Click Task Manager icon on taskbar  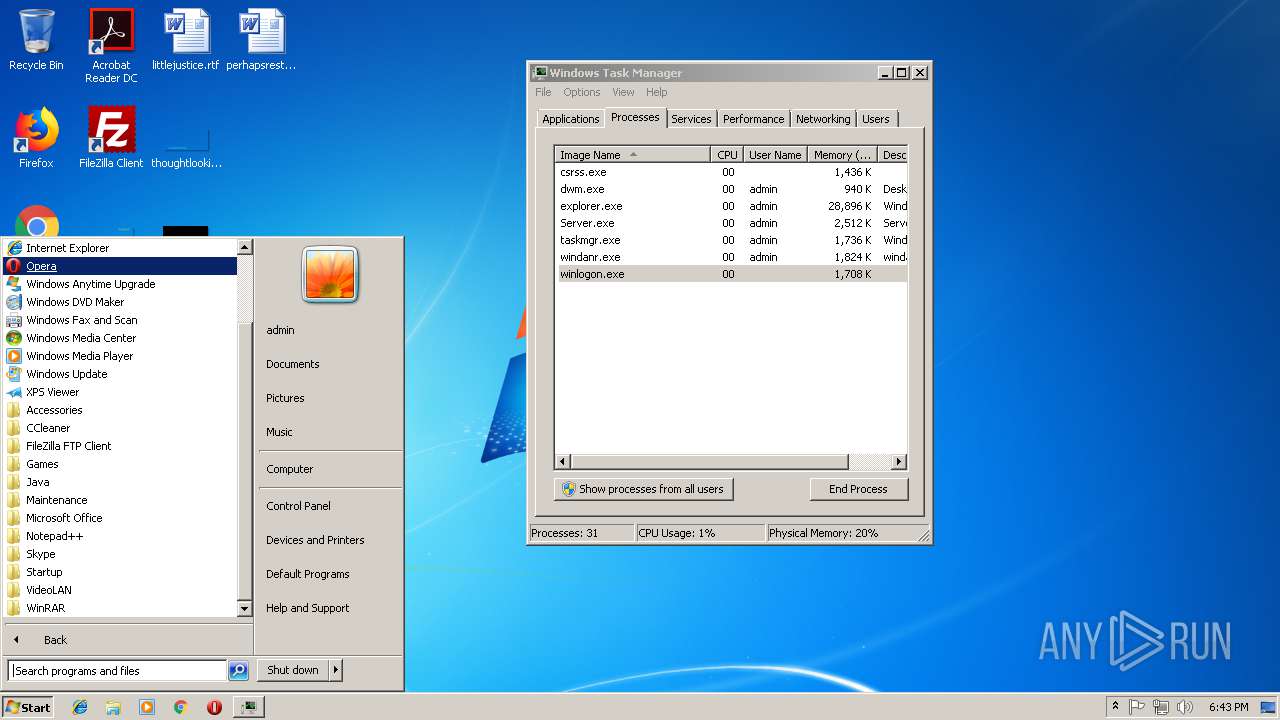(248, 707)
